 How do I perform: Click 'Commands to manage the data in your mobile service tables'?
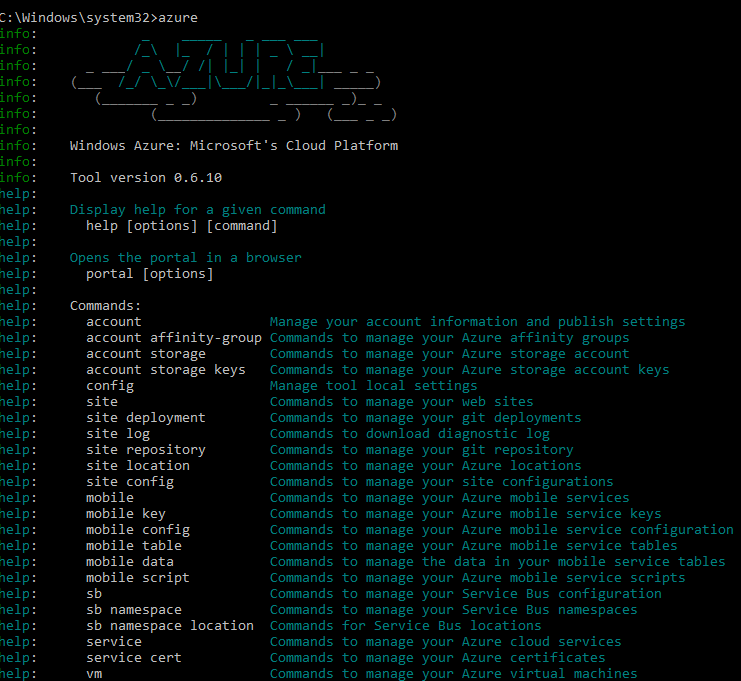click(x=497, y=562)
